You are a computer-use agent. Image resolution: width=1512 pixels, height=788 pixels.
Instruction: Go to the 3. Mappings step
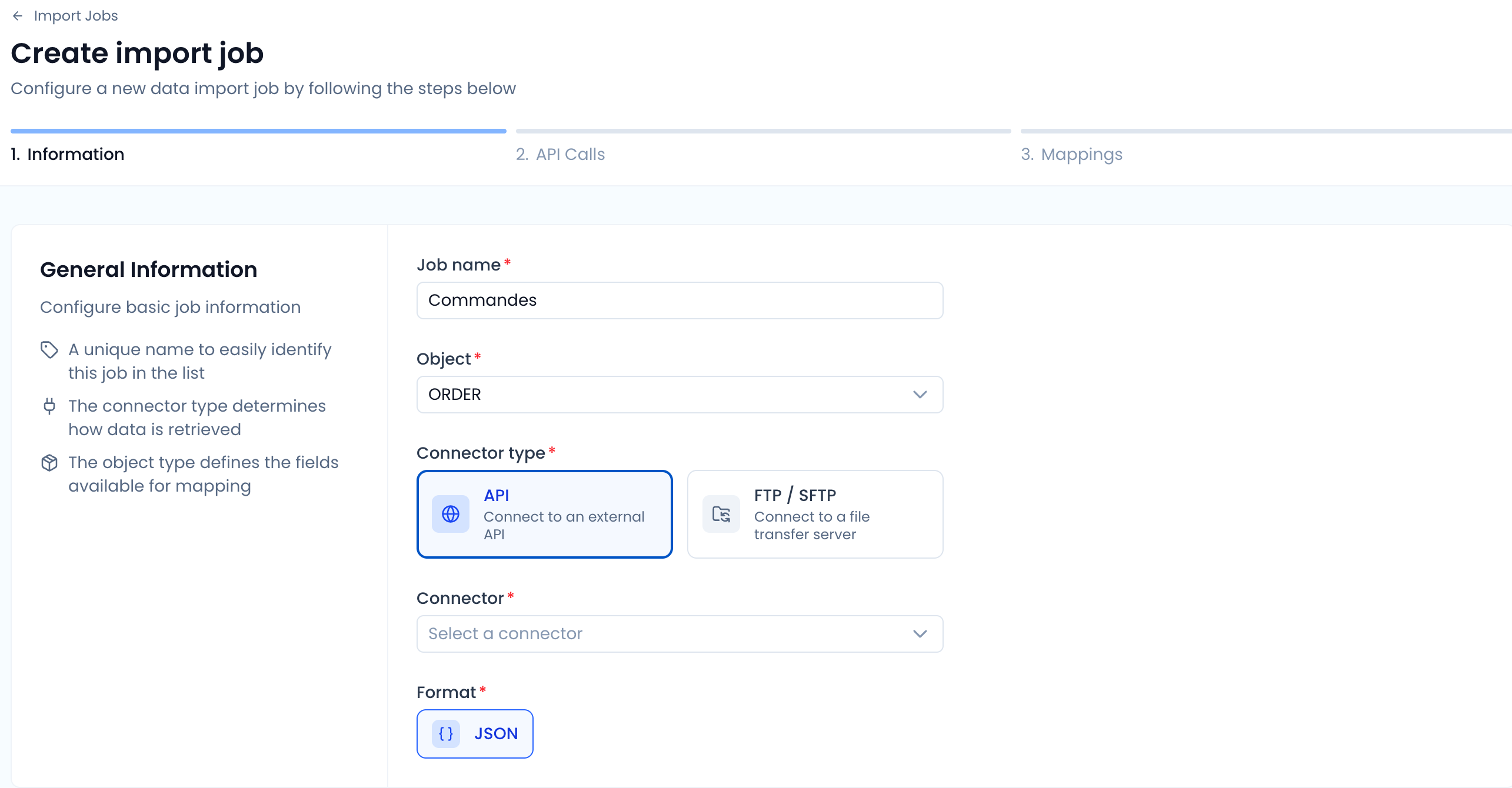pyautogui.click(x=1071, y=154)
